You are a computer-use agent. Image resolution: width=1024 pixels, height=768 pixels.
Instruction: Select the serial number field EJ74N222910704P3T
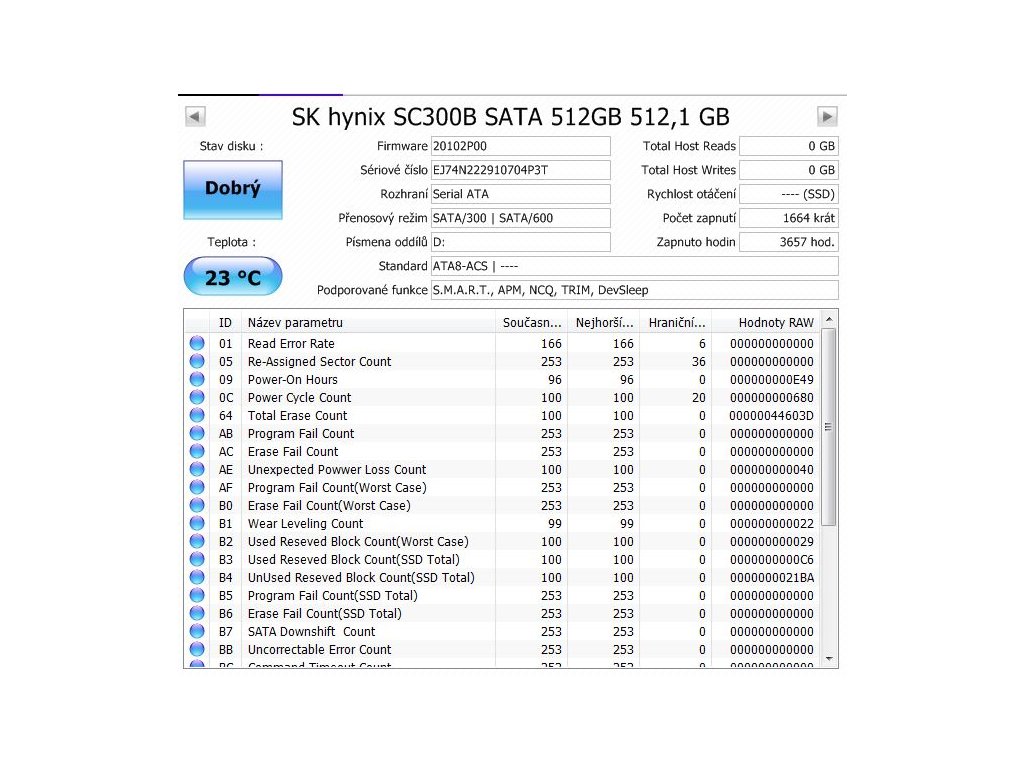[520, 170]
